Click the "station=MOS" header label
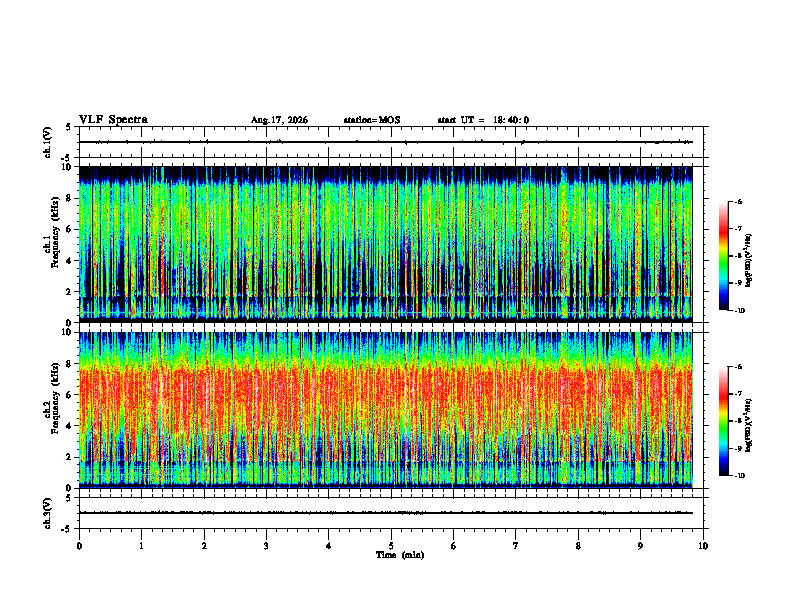792x612 pixels. [x=372, y=120]
